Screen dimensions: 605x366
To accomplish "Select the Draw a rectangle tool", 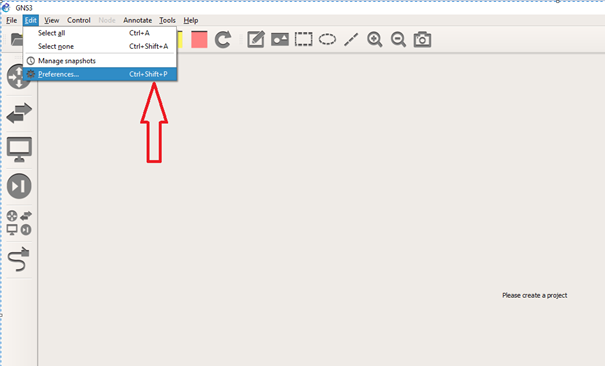I will tap(304, 39).
